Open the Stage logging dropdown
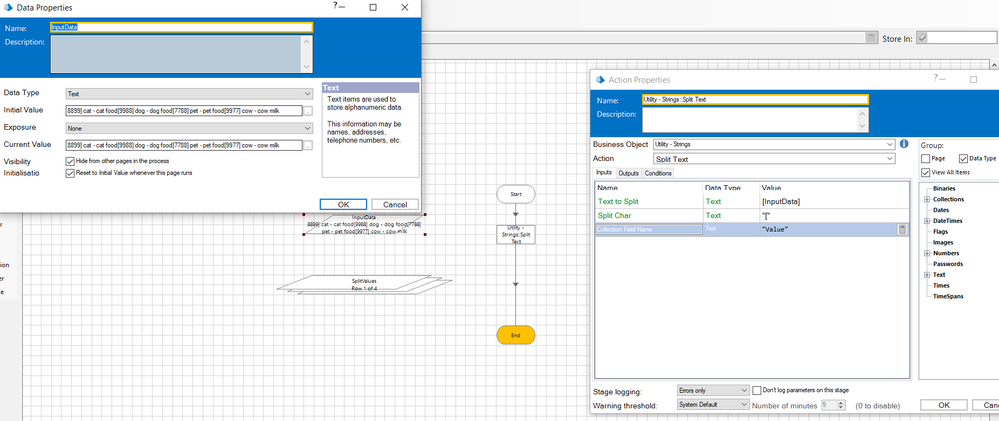Screen dimensions: 999x421 (x=714, y=389)
